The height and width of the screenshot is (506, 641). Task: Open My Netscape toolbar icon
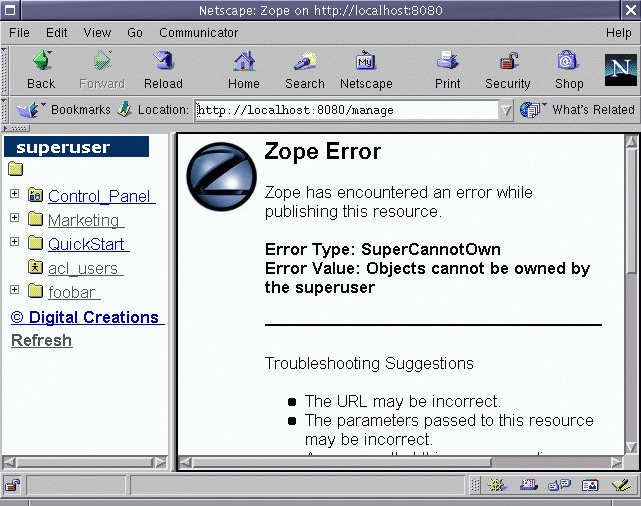click(366, 61)
